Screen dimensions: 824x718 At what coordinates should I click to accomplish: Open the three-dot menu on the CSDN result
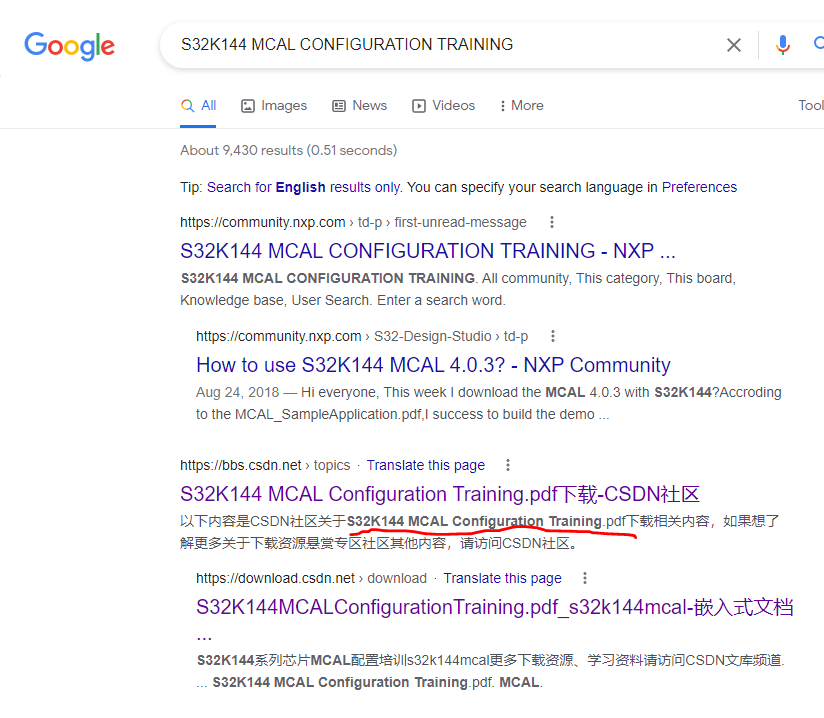(x=508, y=465)
